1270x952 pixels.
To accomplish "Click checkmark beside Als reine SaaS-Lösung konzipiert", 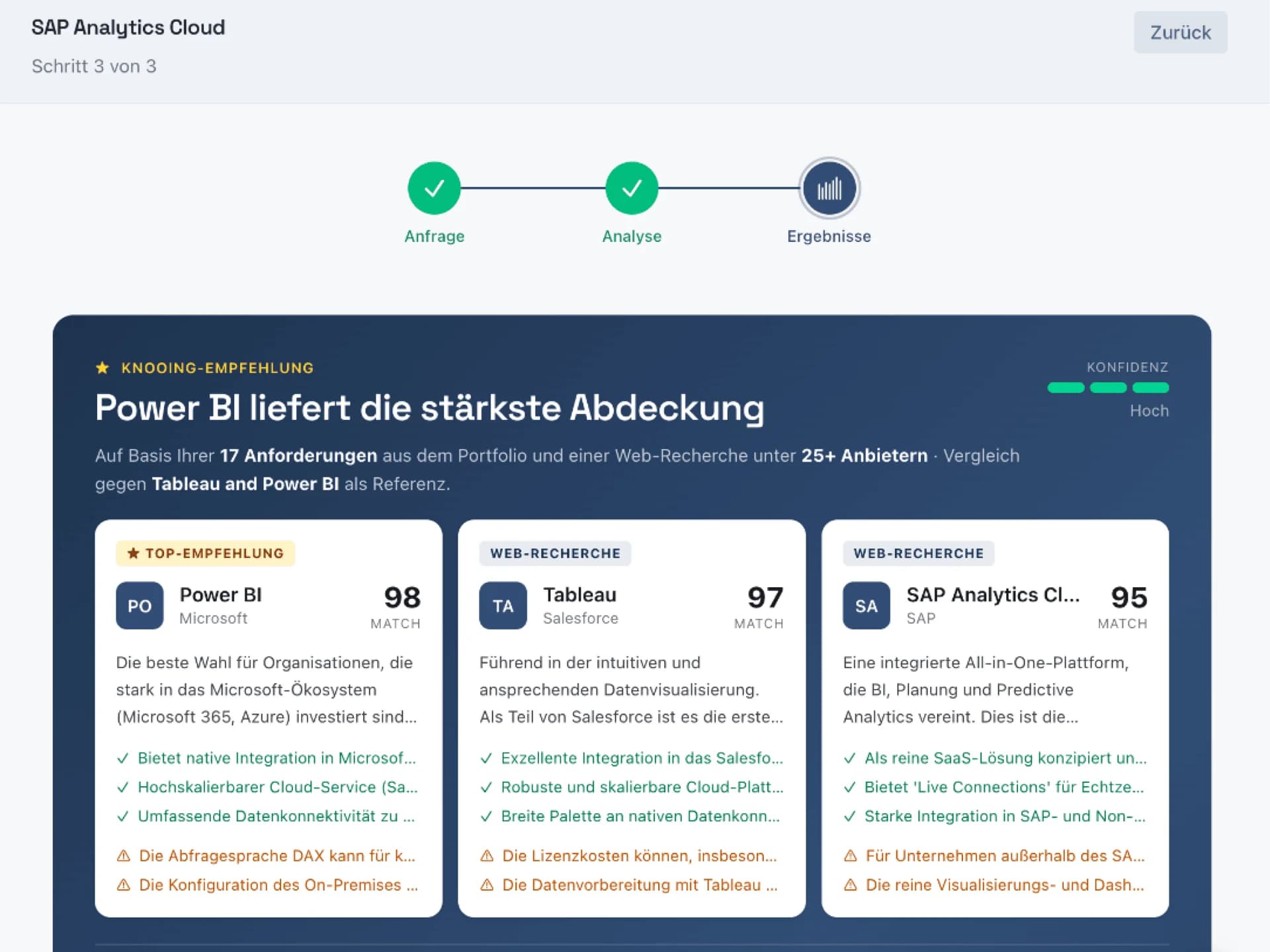I will [849, 758].
